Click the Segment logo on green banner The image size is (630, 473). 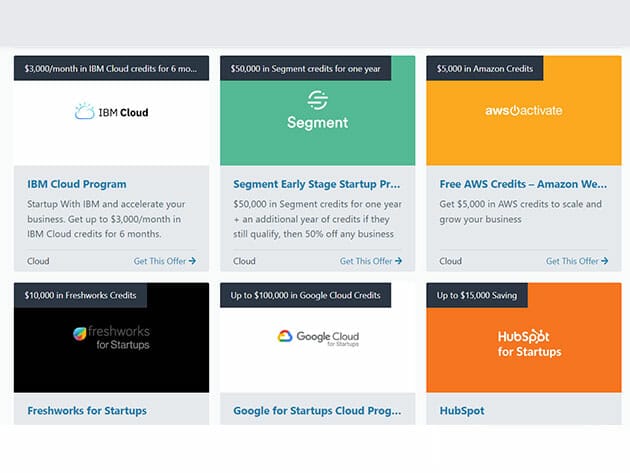[317, 110]
